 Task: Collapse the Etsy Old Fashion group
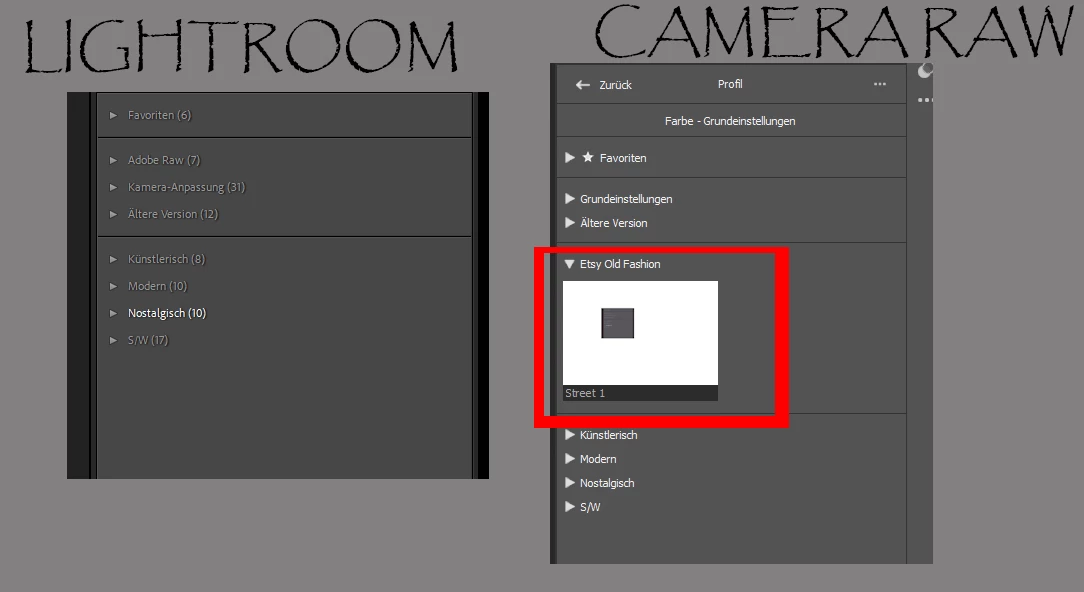tap(570, 263)
